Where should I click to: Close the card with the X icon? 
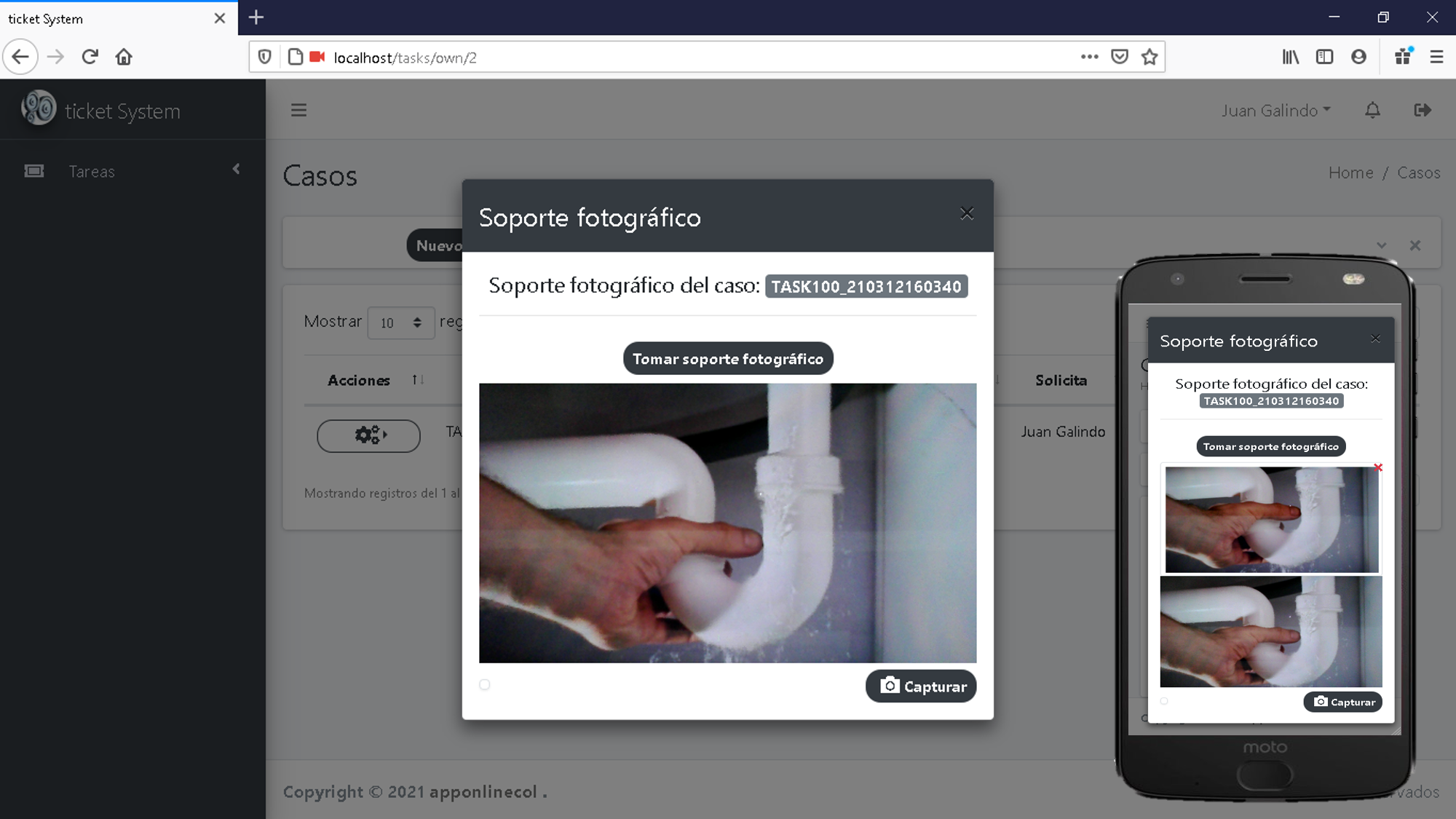point(1415,245)
